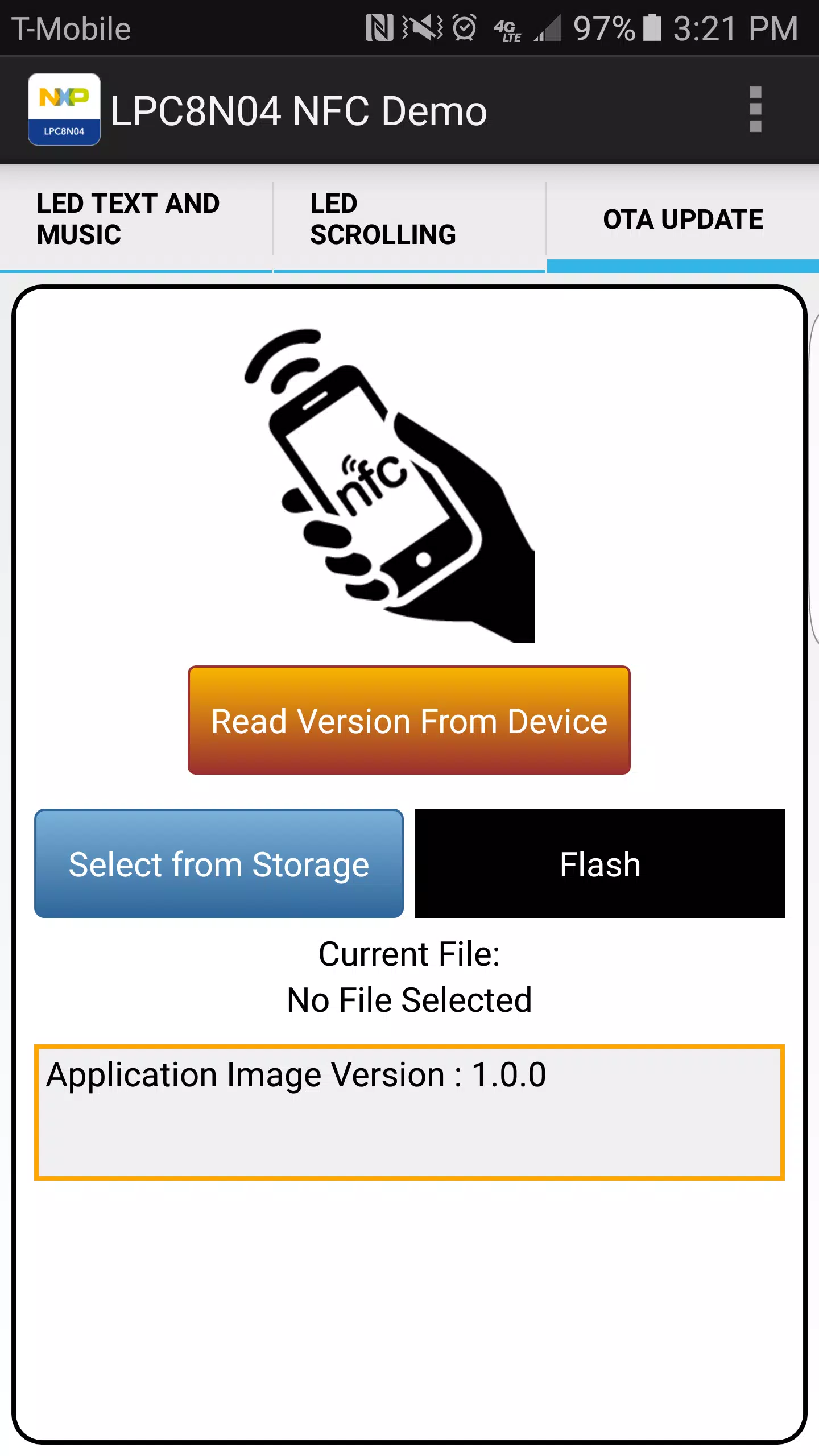Tap the black Flash button

pos(600,863)
